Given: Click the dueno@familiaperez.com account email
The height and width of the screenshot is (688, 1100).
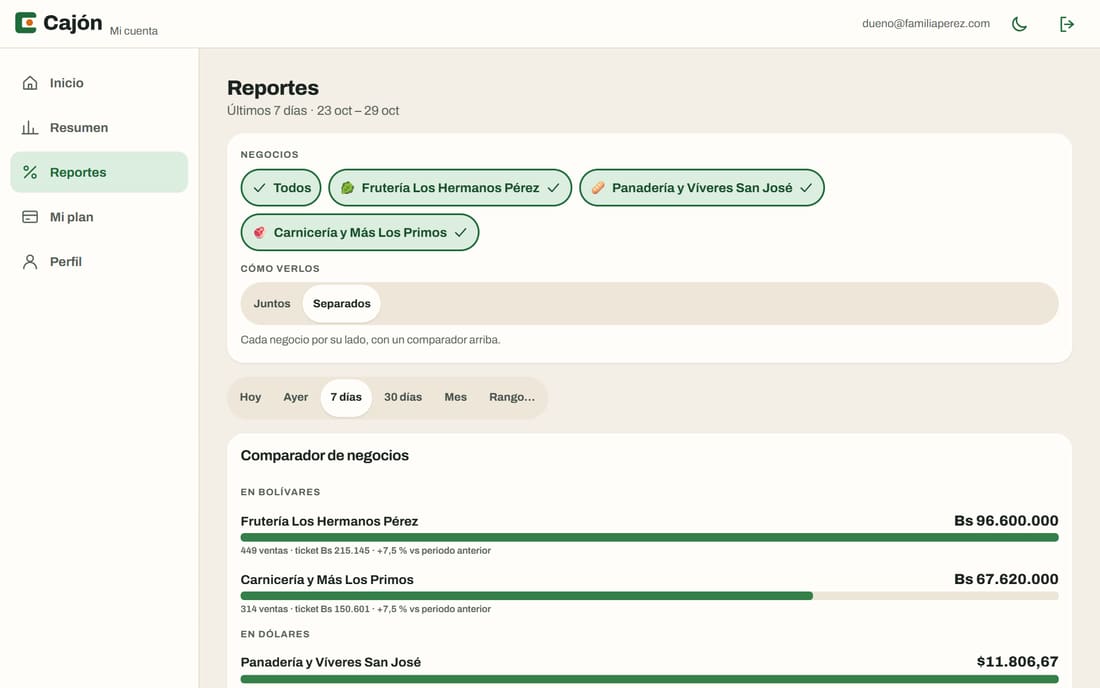Looking at the screenshot, I should pos(926,23).
